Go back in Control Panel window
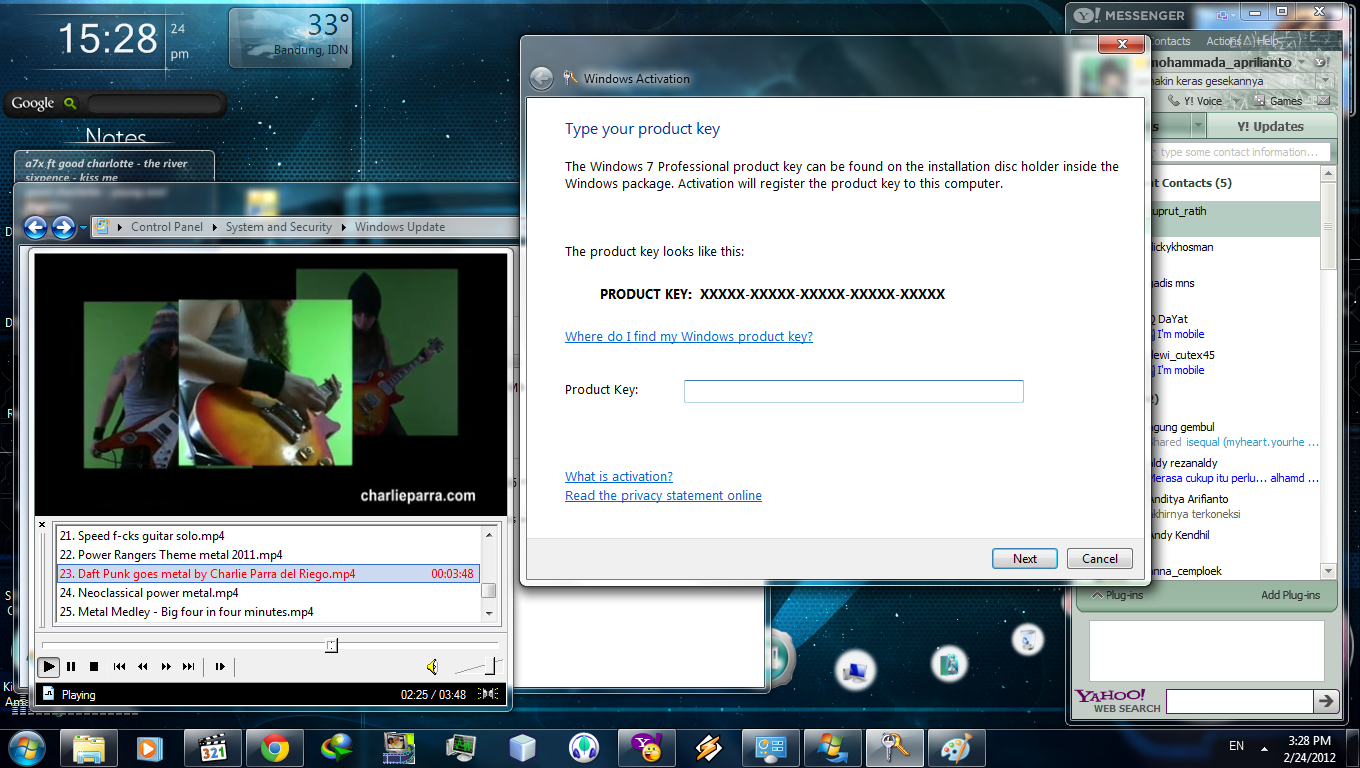The height and width of the screenshot is (768, 1360). [x=36, y=227]
